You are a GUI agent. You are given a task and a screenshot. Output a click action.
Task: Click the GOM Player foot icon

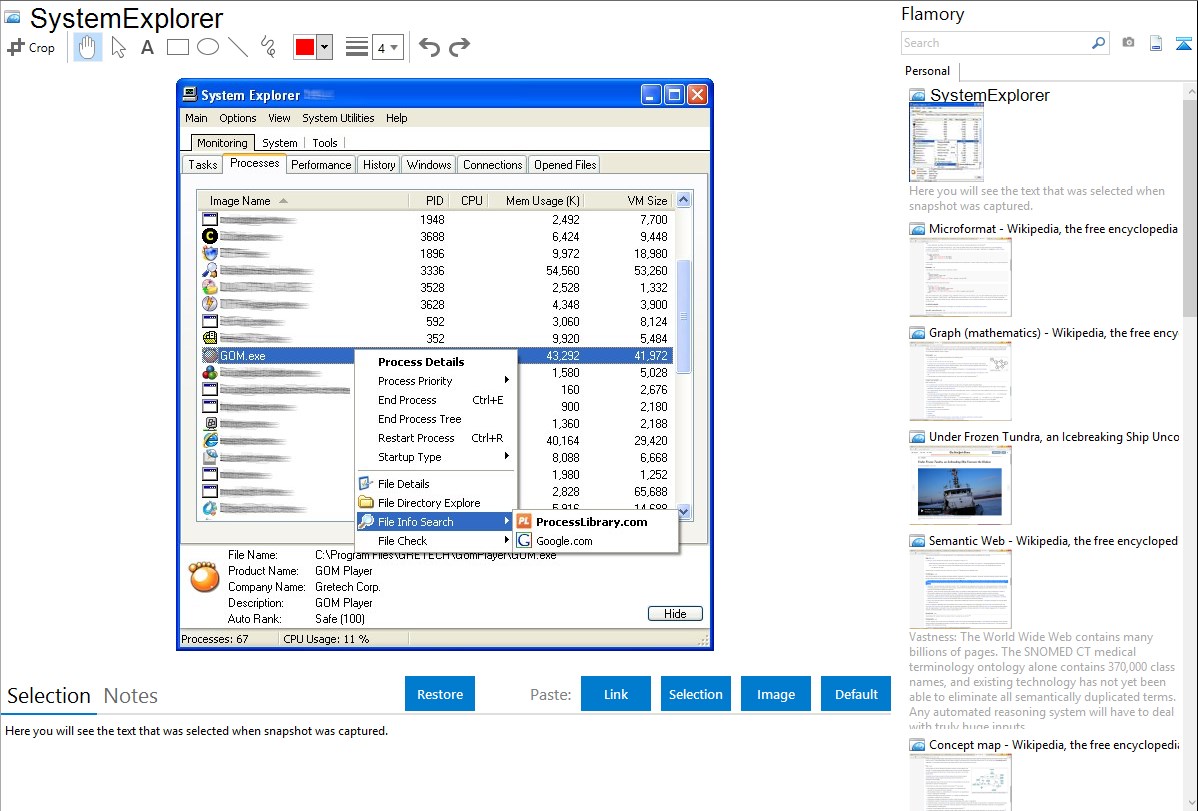click(x=204, y=577)
